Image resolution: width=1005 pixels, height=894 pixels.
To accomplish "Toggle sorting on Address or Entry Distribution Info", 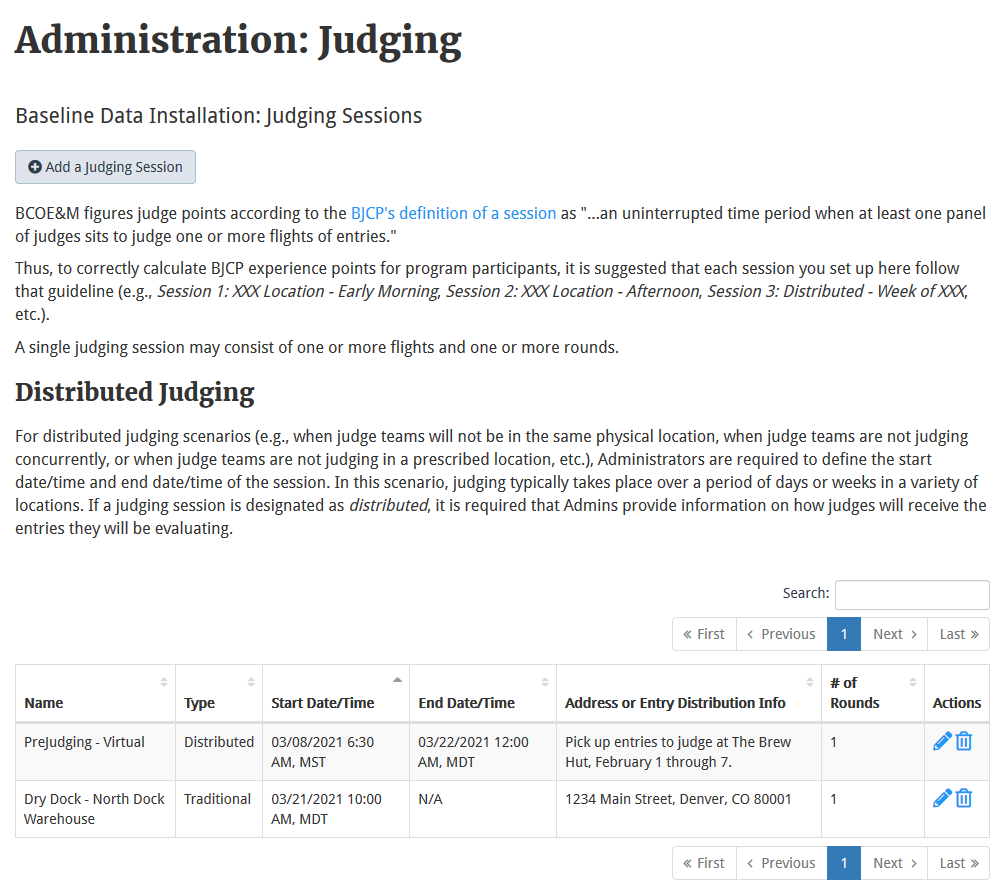I will 811,680.
